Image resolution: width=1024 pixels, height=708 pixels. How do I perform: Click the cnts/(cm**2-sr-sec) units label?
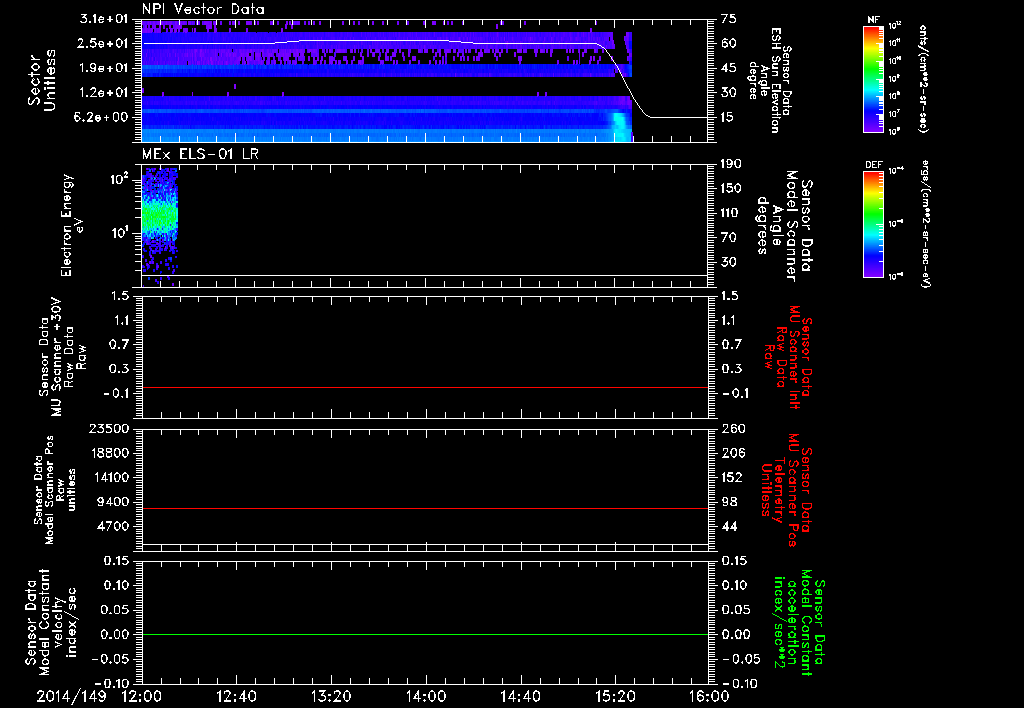[x=923, y=78]
